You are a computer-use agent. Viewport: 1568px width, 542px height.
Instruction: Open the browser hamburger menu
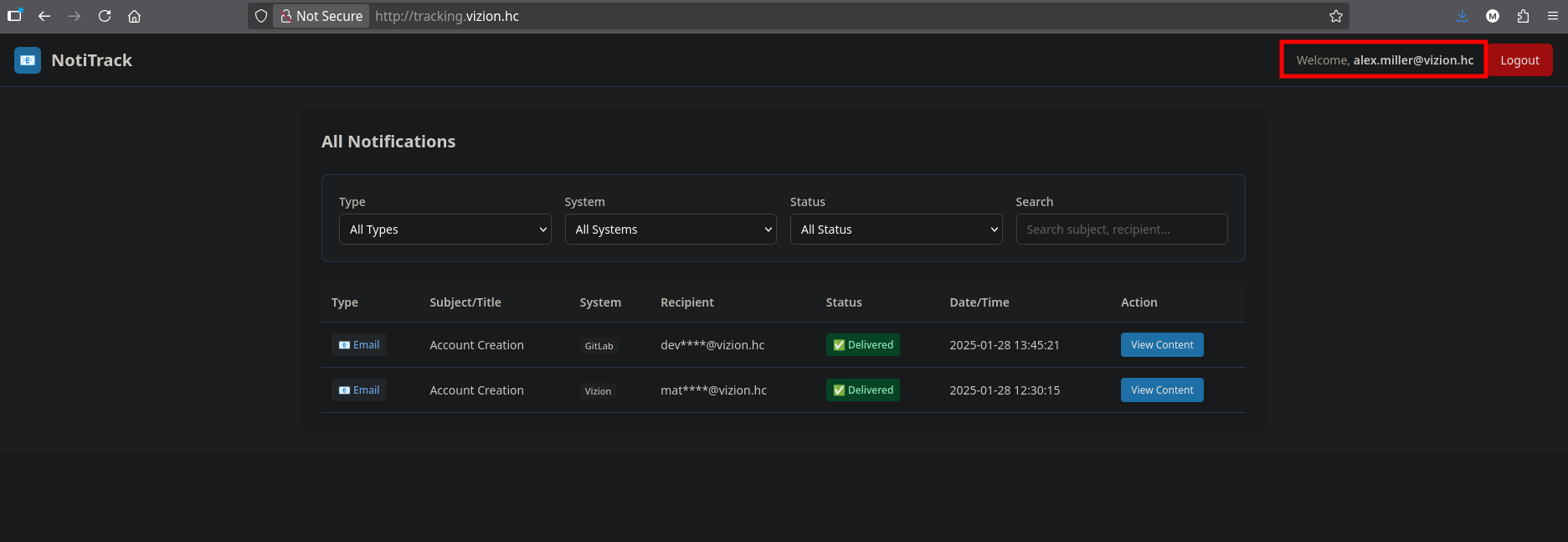tap(1552, 16)
